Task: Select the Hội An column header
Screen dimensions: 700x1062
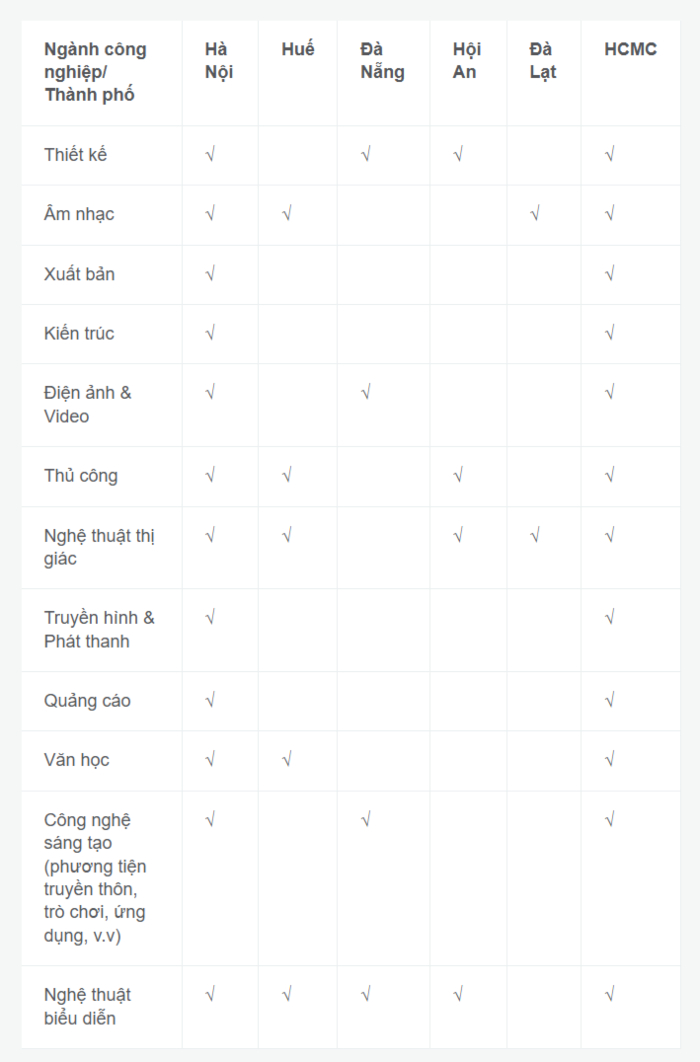Action: pyautogui.click(x=466, y=60)
